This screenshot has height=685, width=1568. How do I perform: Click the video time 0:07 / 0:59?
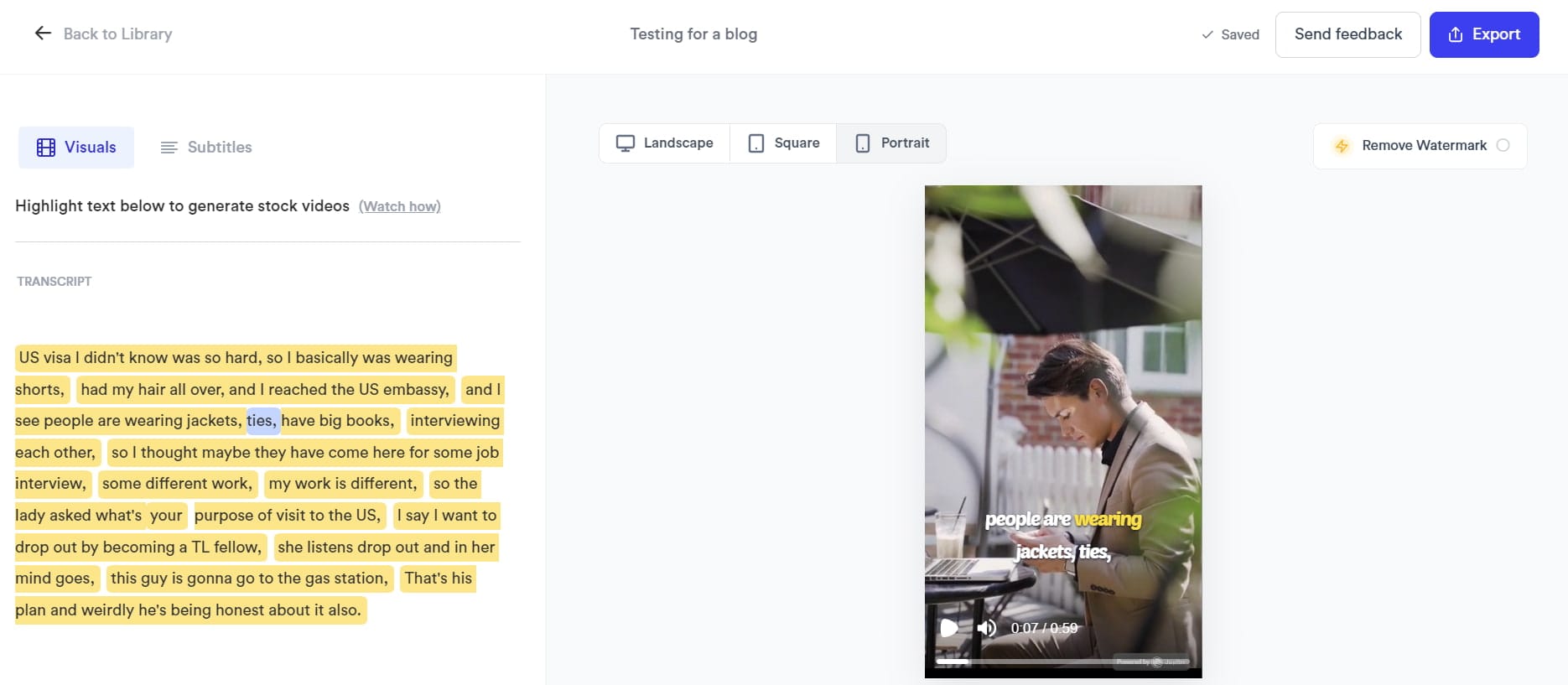pos(1044,628)
